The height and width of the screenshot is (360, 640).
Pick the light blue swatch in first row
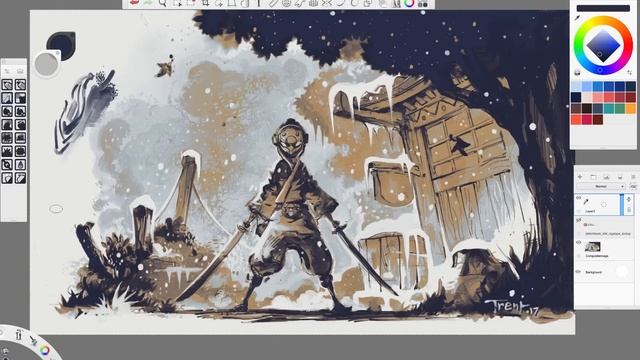pyautogui.click(x=587, y=86)
